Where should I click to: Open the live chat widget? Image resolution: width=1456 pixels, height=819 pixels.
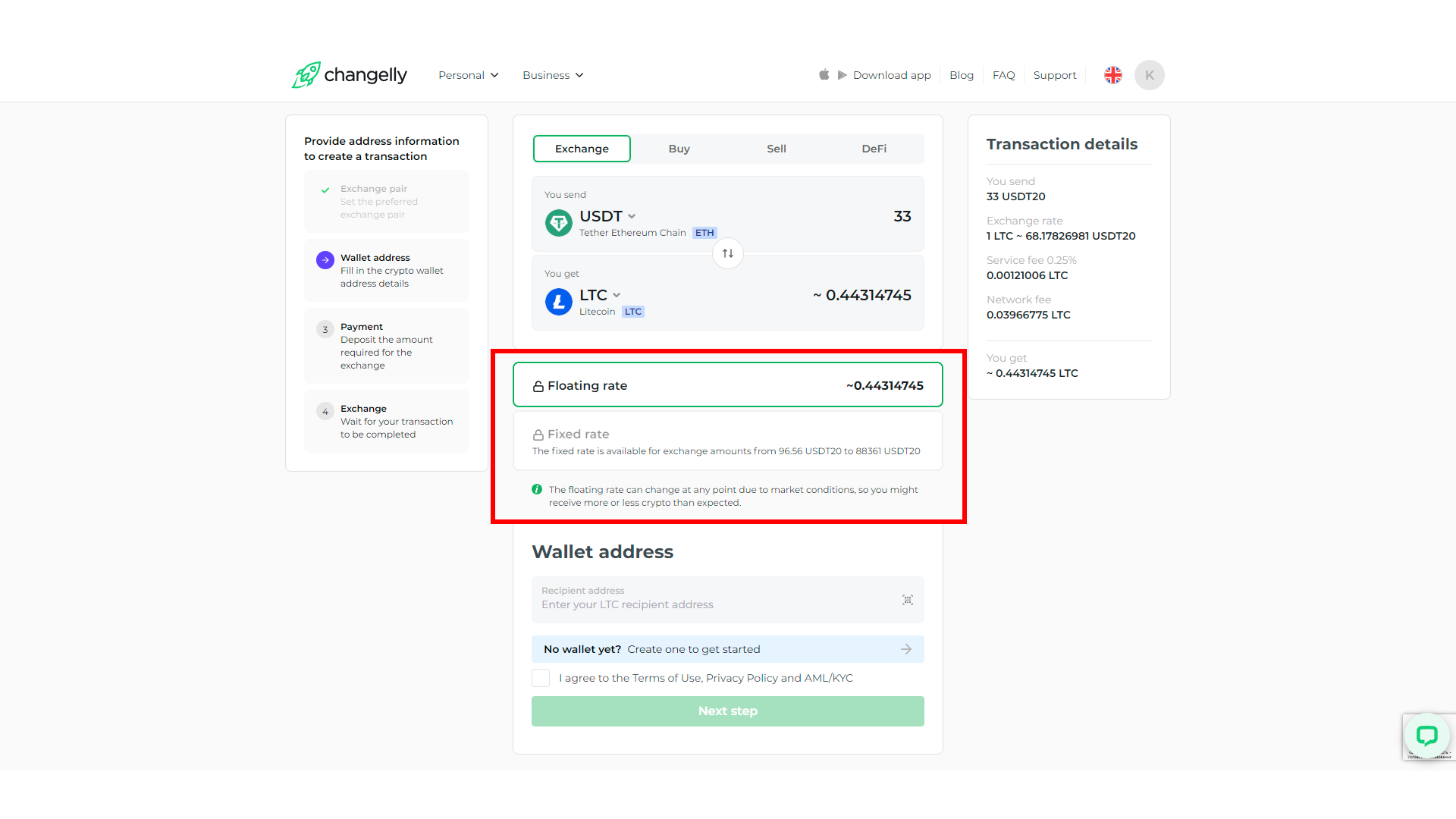[1427, 736]
